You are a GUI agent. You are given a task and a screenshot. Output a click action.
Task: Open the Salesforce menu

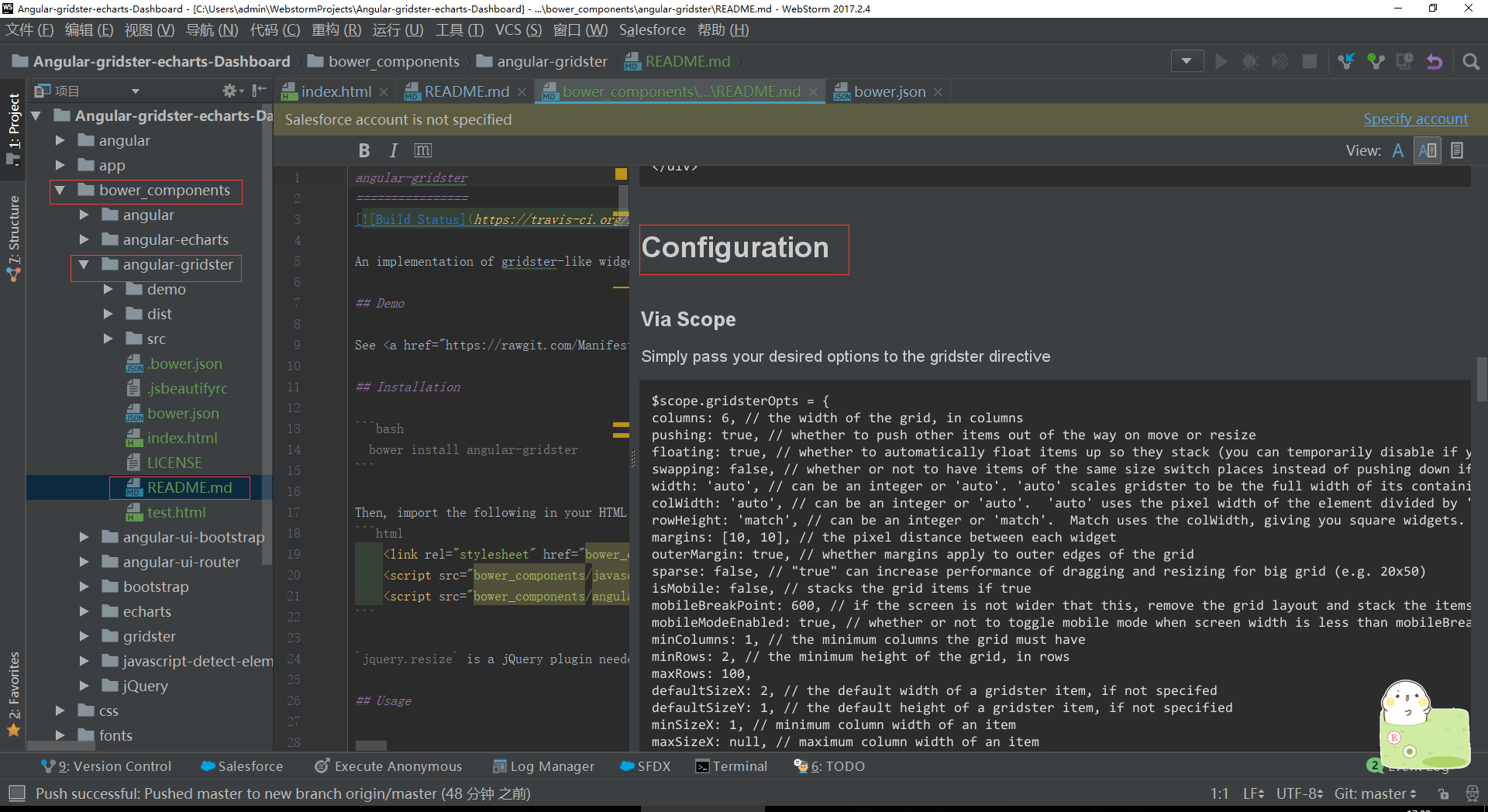point(652,30)
